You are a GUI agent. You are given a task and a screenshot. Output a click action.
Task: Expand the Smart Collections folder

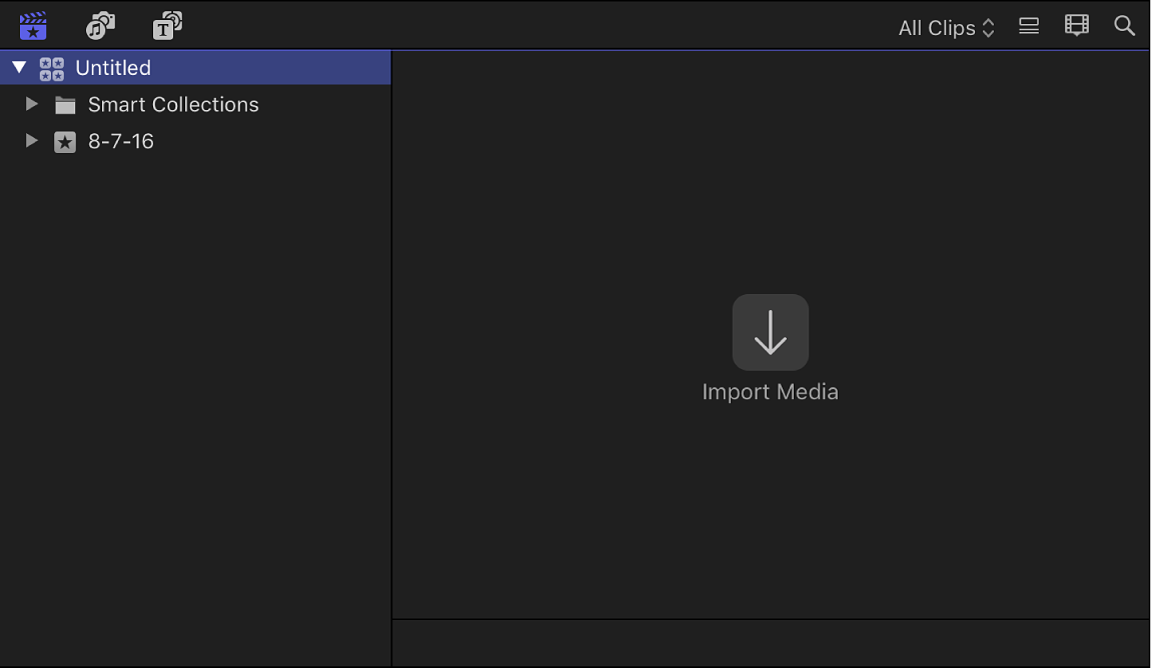click(x=32, y=104)
